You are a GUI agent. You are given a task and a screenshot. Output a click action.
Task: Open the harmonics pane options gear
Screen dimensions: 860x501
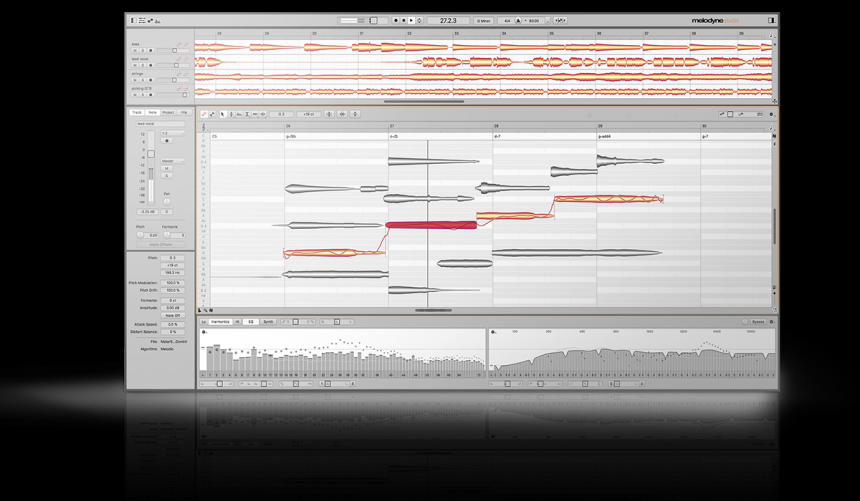(x=204, y=332)
